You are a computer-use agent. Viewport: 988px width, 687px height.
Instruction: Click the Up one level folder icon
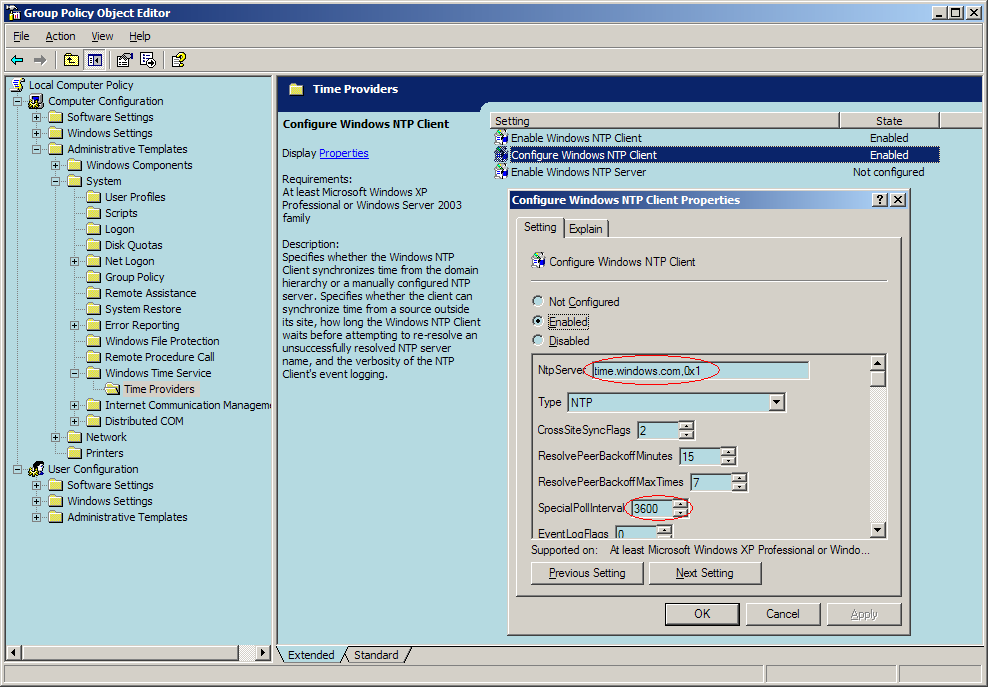[72, 60]
